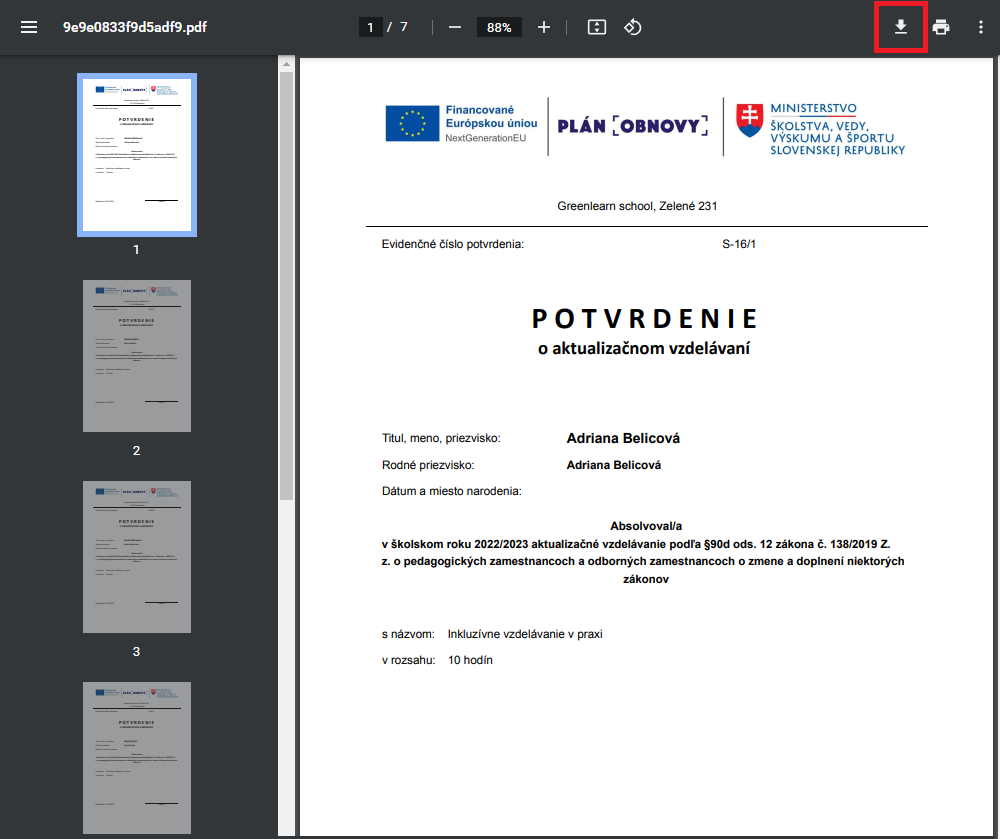Click the total page count 7
The image size is (1000, 839).
pos(404,27)
